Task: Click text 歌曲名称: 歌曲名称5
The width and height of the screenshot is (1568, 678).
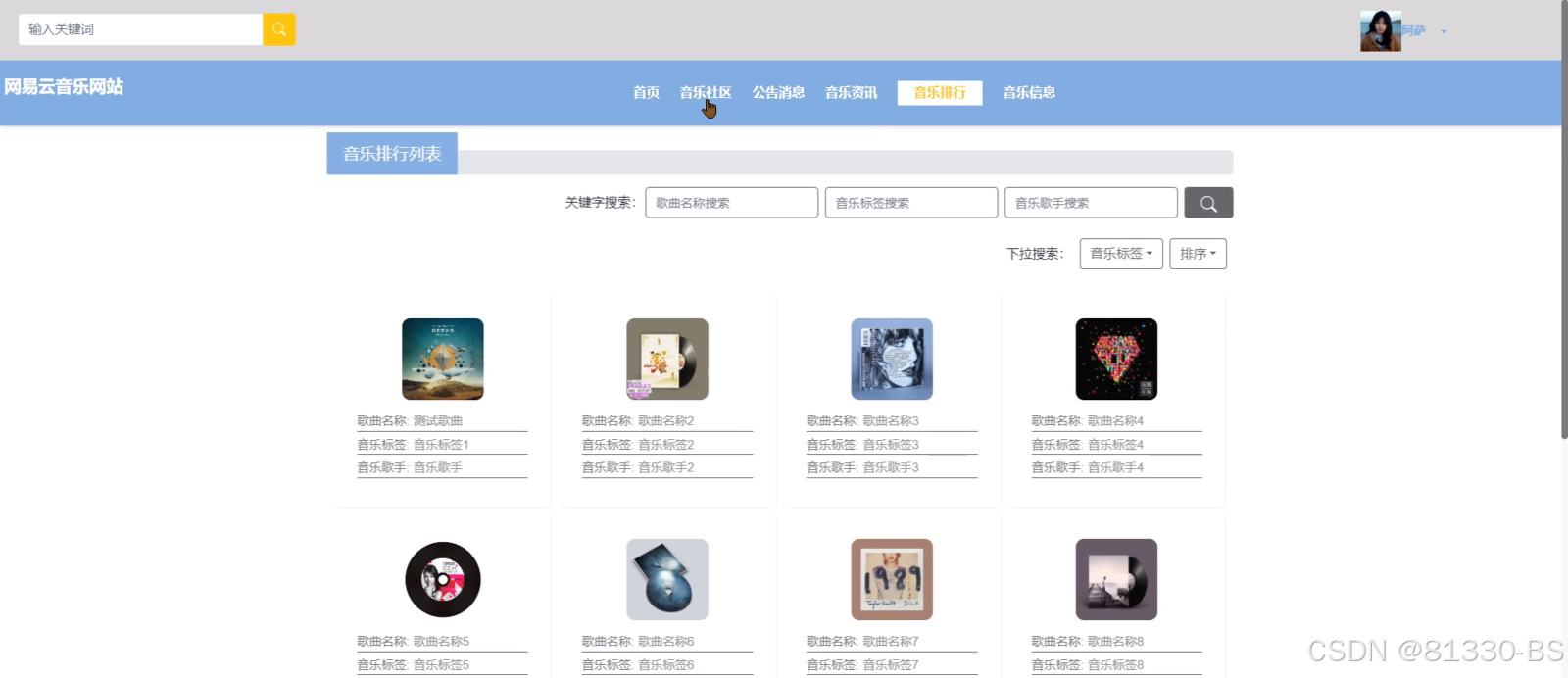Action: pyautogui.click(x=414, y=642)
